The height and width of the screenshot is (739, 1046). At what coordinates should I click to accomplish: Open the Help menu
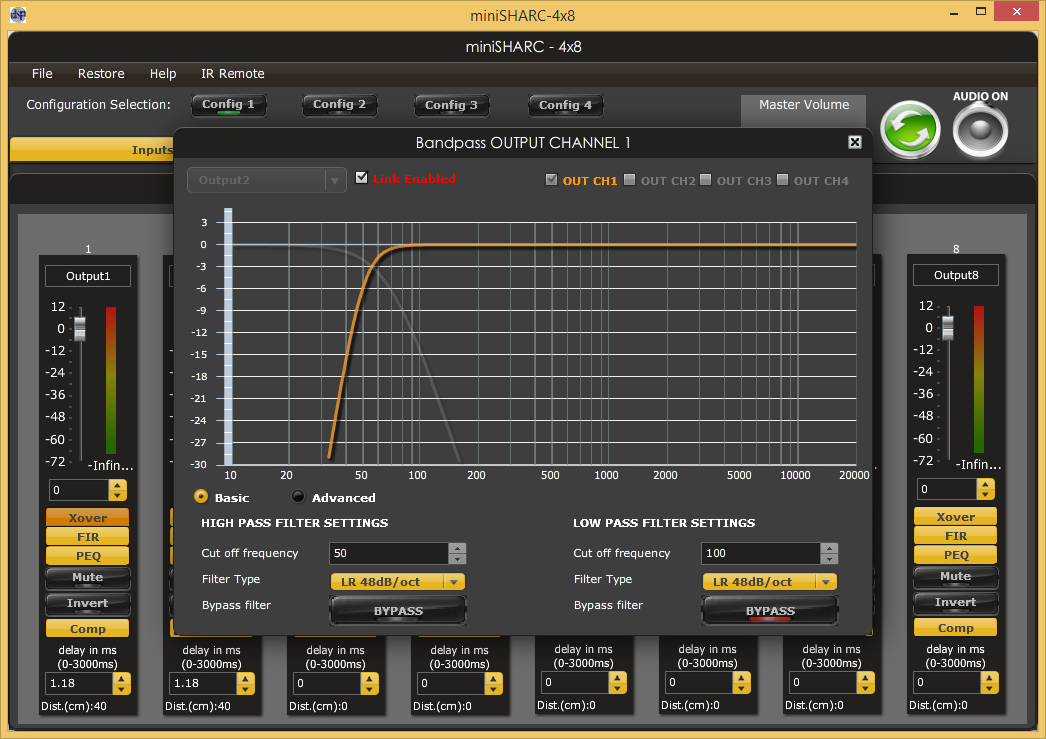163,73
